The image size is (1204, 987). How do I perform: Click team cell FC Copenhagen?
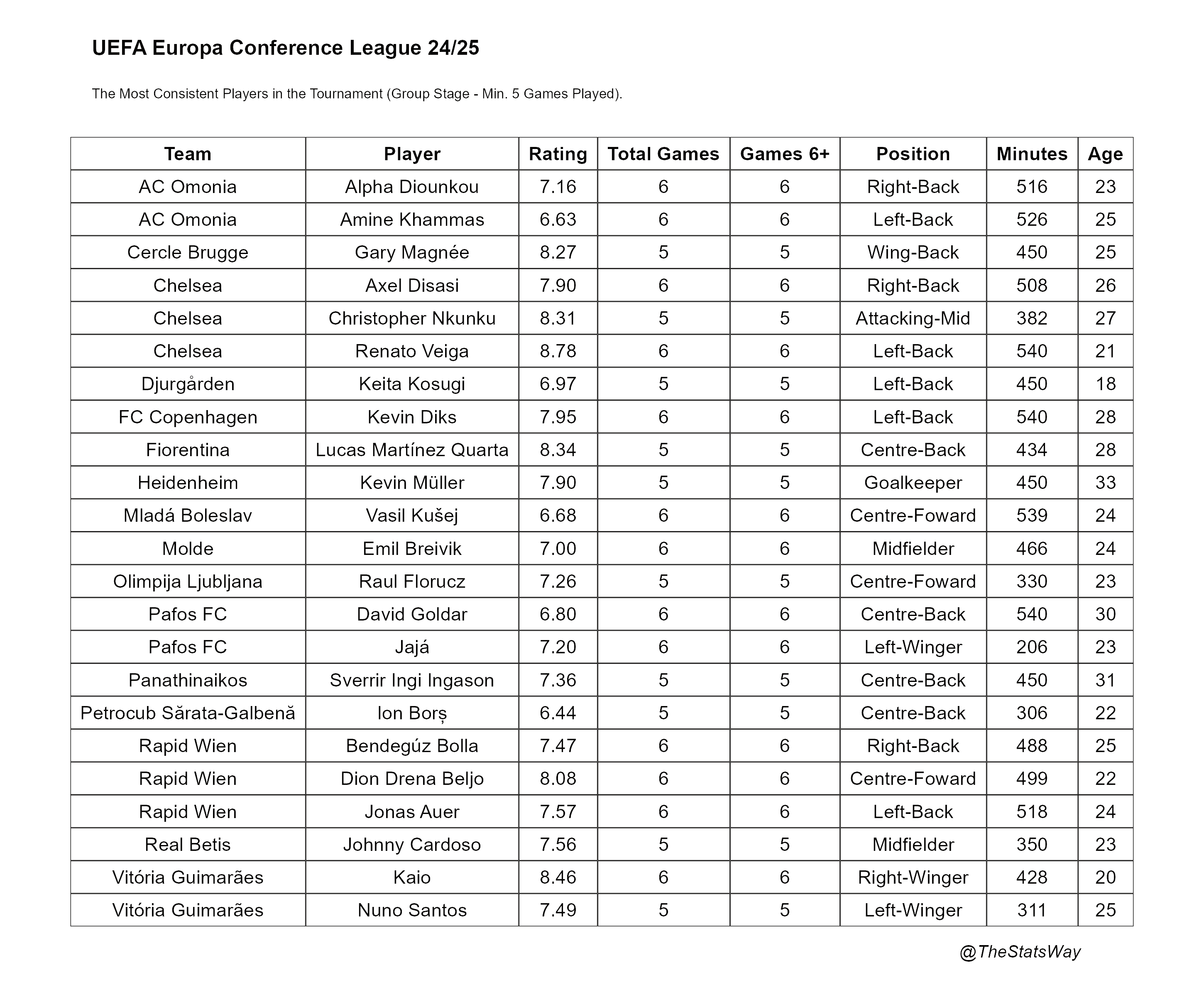[x=188, y=417]
